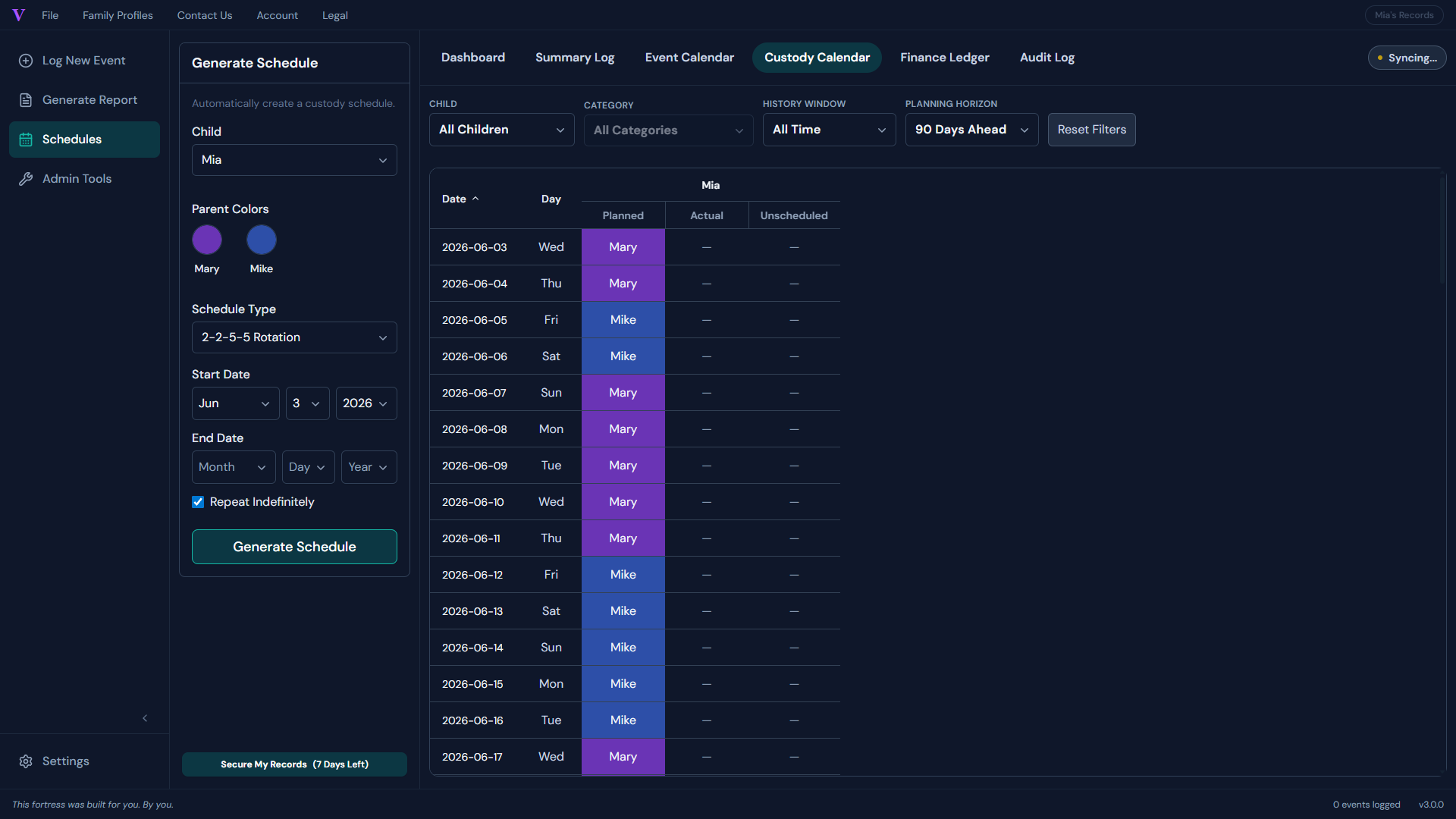Open the All Categories filter dropdown
Image resolution: width=1456 pixels, height=819 pixels.
click(668, 130)
